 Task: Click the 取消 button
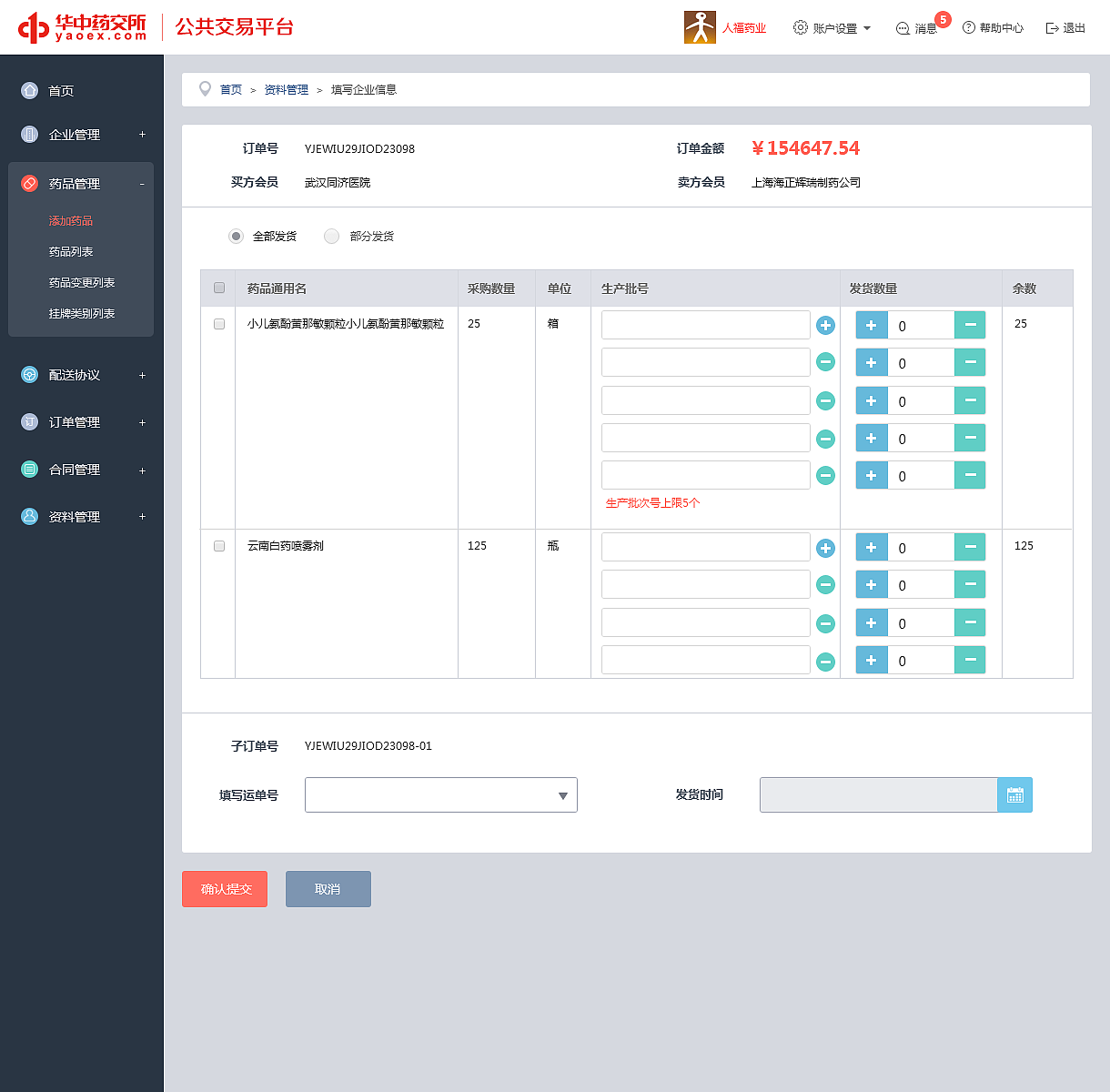tap(328, 889)
